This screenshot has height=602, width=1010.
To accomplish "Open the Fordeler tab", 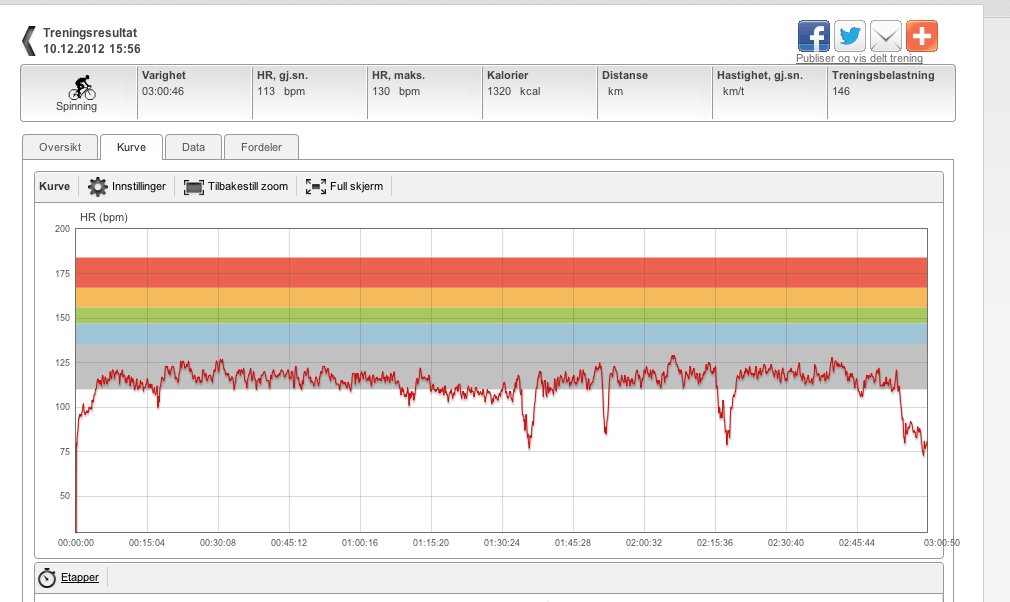I will 261,147.
